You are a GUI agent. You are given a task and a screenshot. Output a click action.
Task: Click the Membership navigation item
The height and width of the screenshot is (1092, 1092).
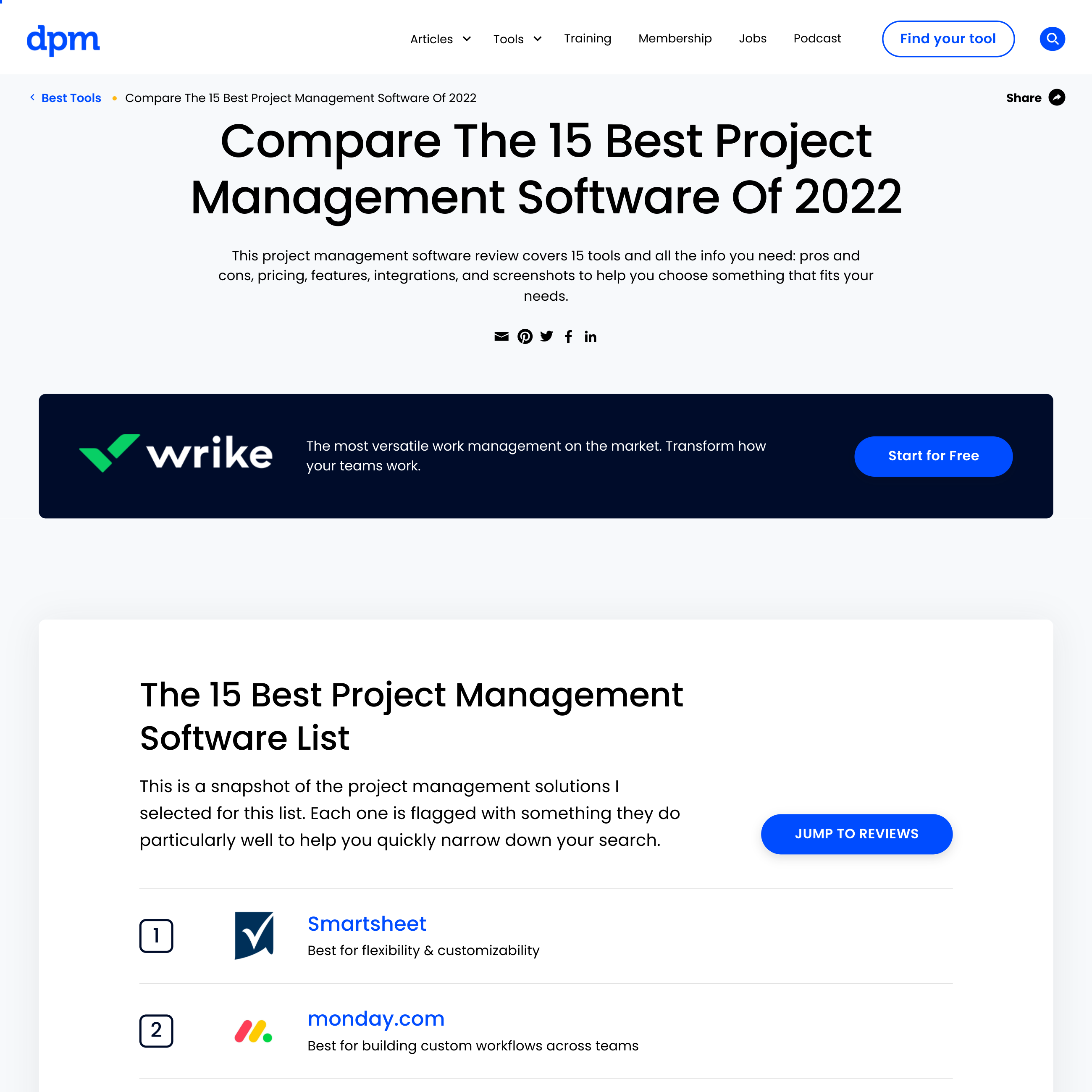point(675,38)
